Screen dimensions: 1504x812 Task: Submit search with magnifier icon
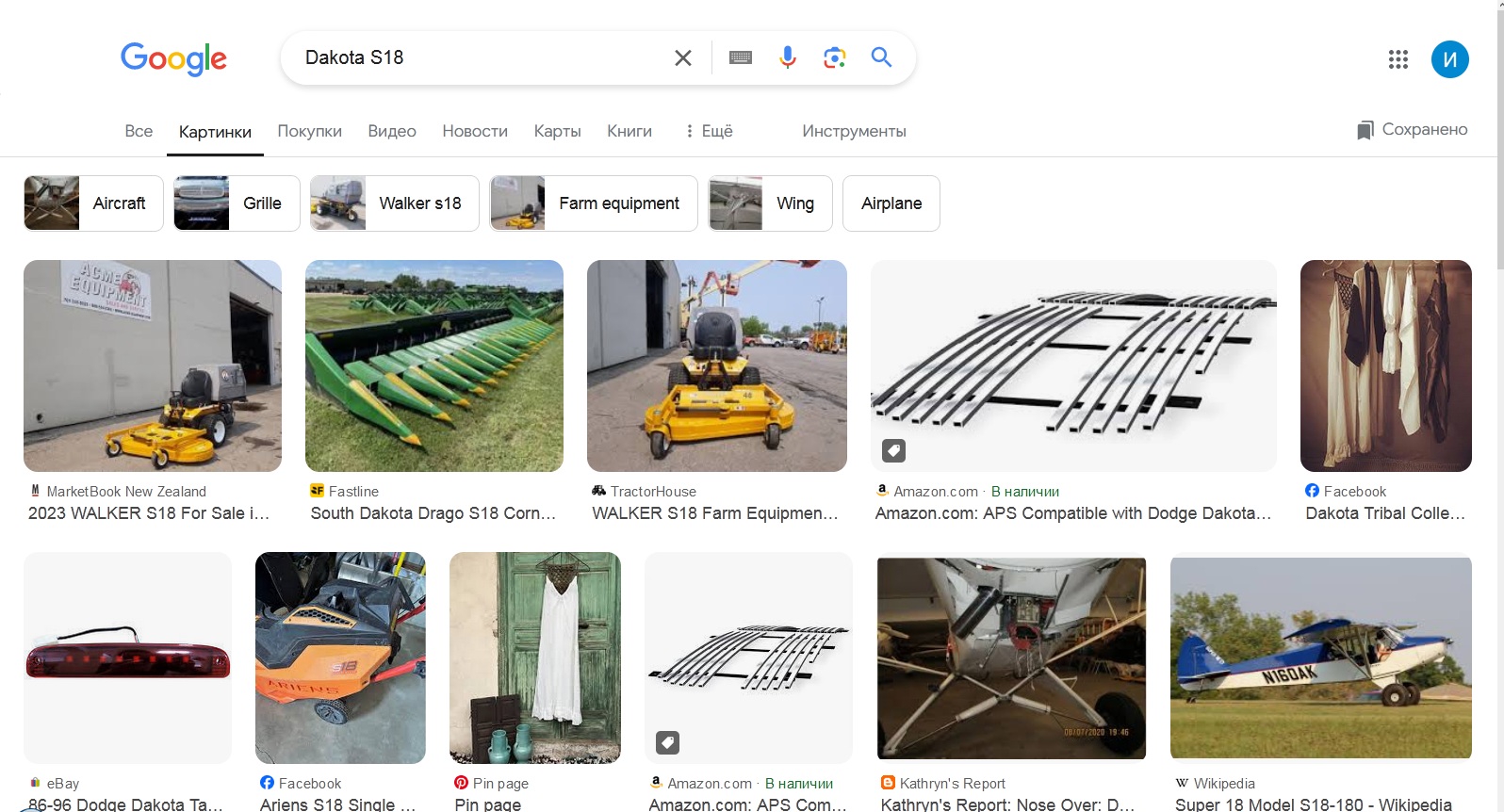[x=881, y=57]
